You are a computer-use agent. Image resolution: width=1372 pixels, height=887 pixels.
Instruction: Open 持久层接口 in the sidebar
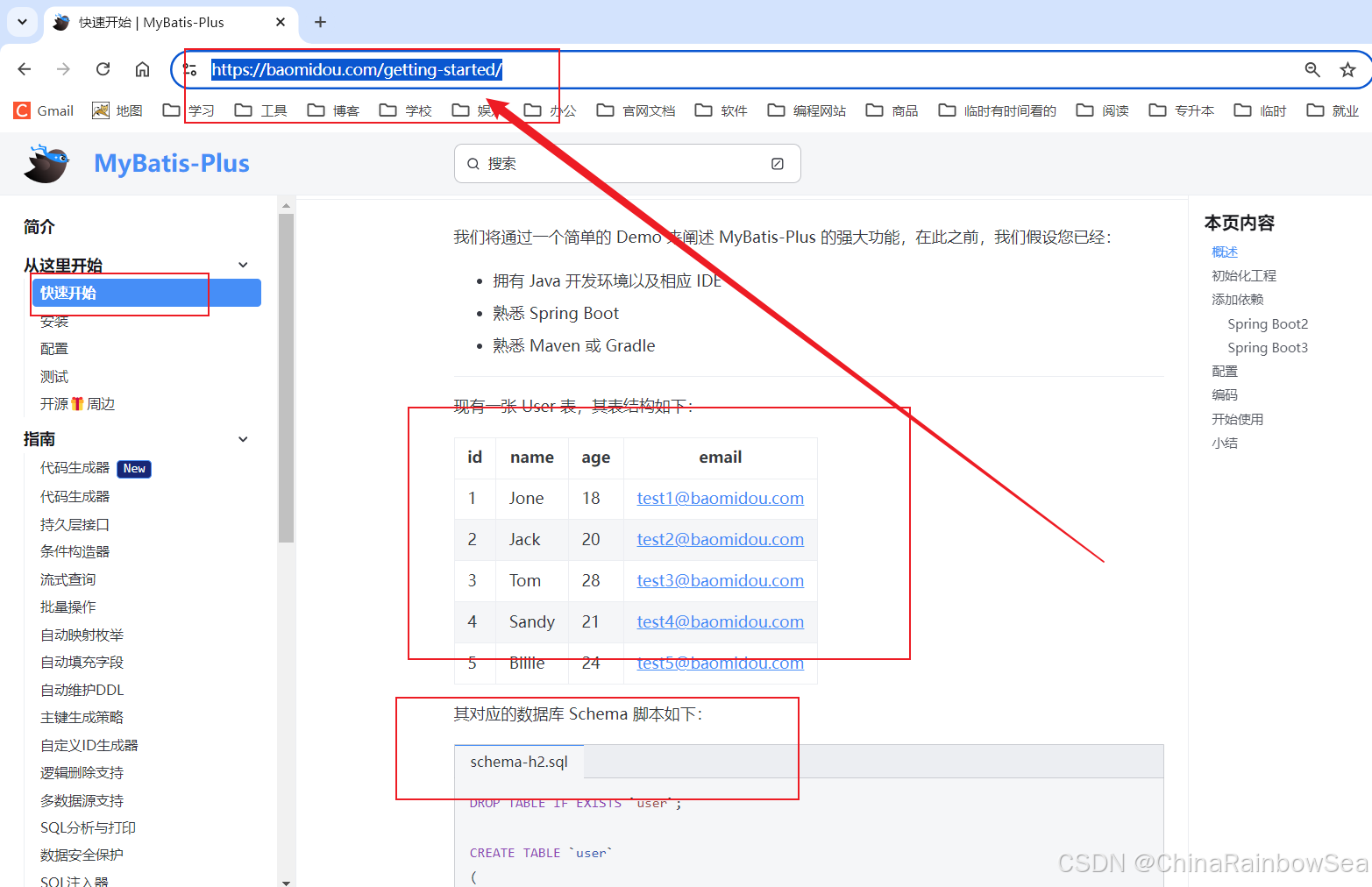pos(75,524)
